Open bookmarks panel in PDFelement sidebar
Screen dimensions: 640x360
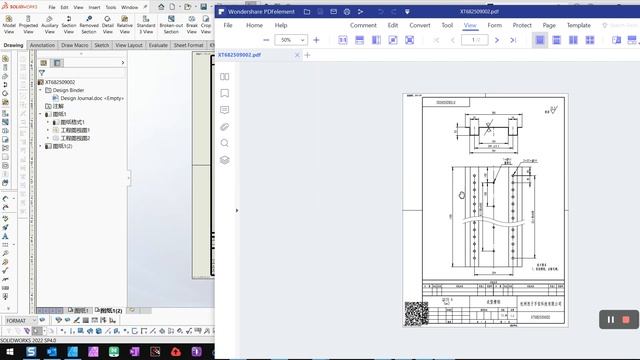[224, 93]
